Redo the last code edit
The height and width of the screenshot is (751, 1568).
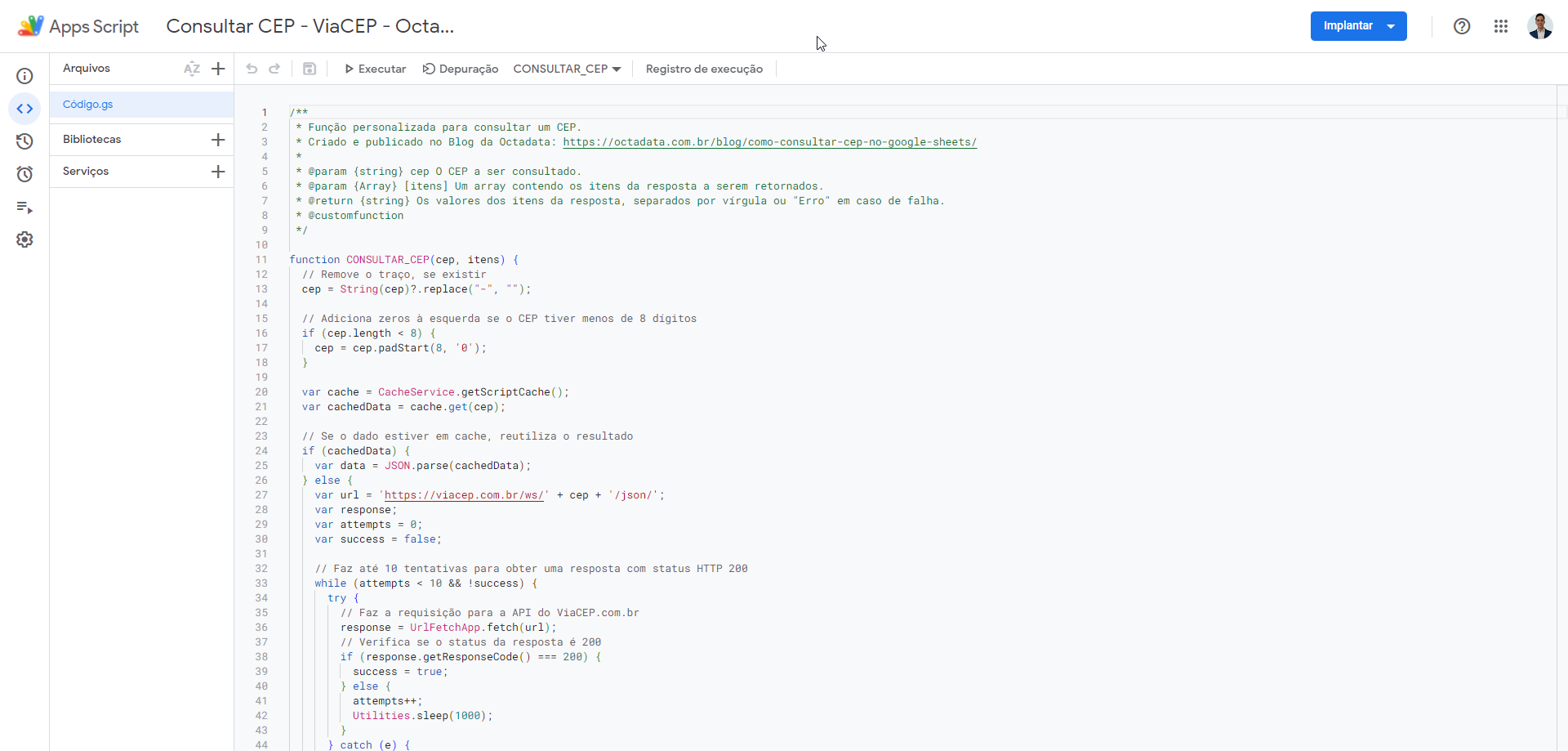tap(274, 69)
